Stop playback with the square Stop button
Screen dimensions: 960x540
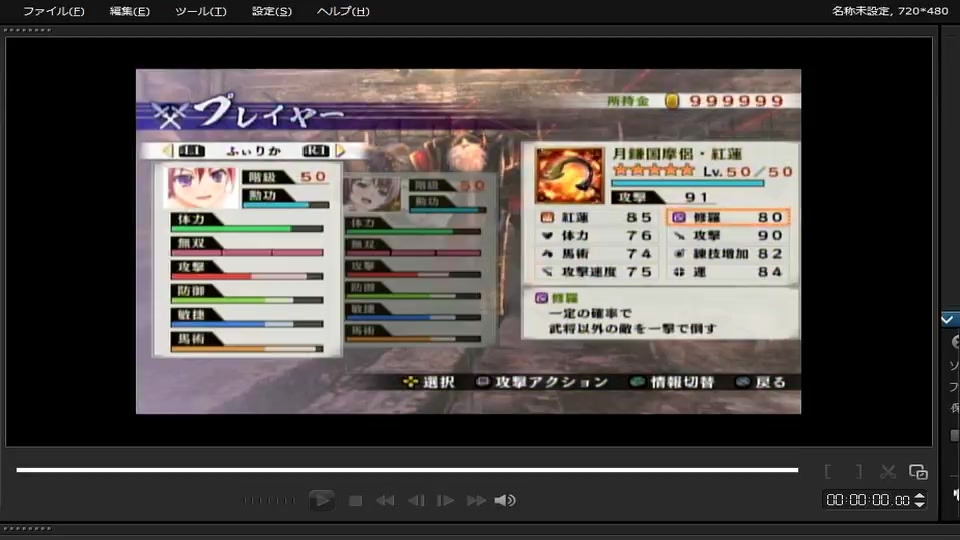click(355, 501)
